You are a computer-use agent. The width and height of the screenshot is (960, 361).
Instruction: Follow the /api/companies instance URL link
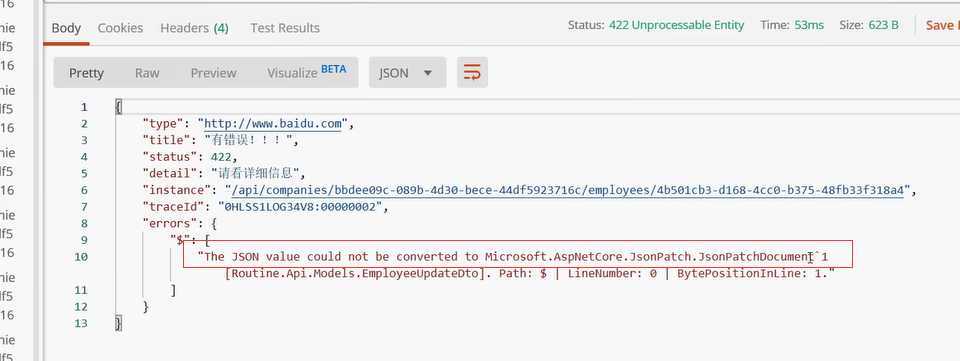tap(564, 190)
